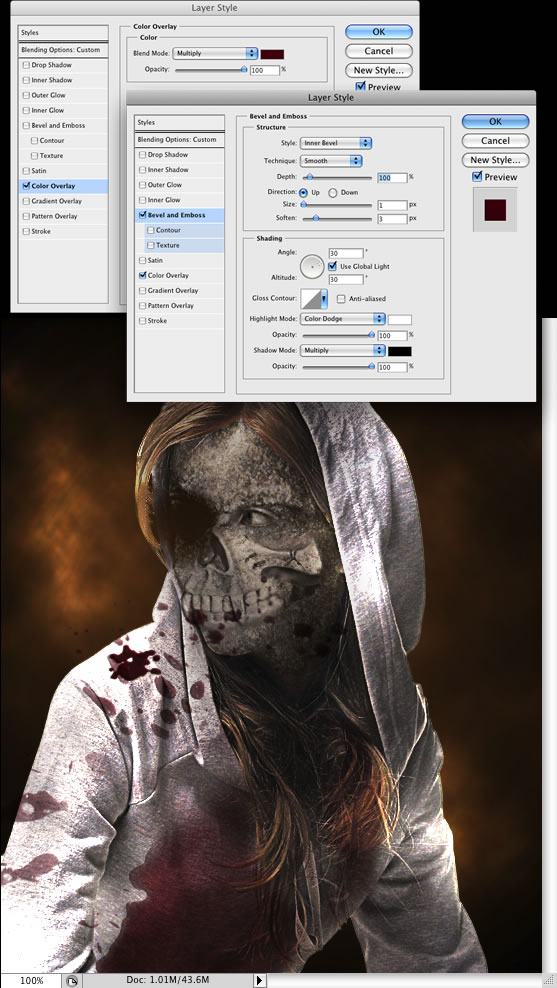Enable Inner Glow in front dialog list
The height and width of the screenshot is (988, 557).
142,200
